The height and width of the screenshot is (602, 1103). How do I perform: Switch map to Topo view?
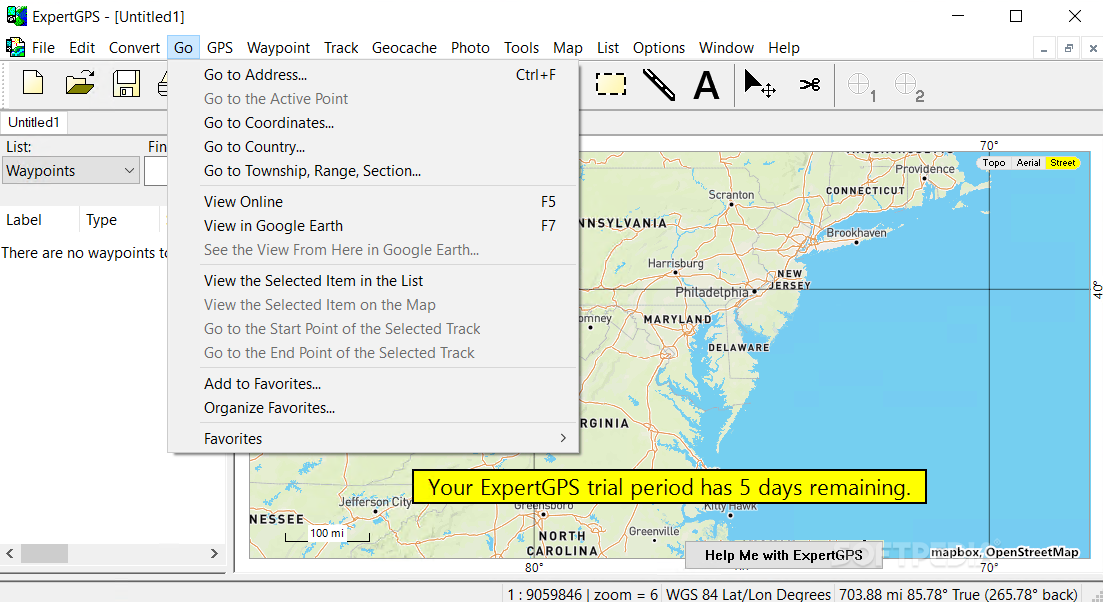993,162
